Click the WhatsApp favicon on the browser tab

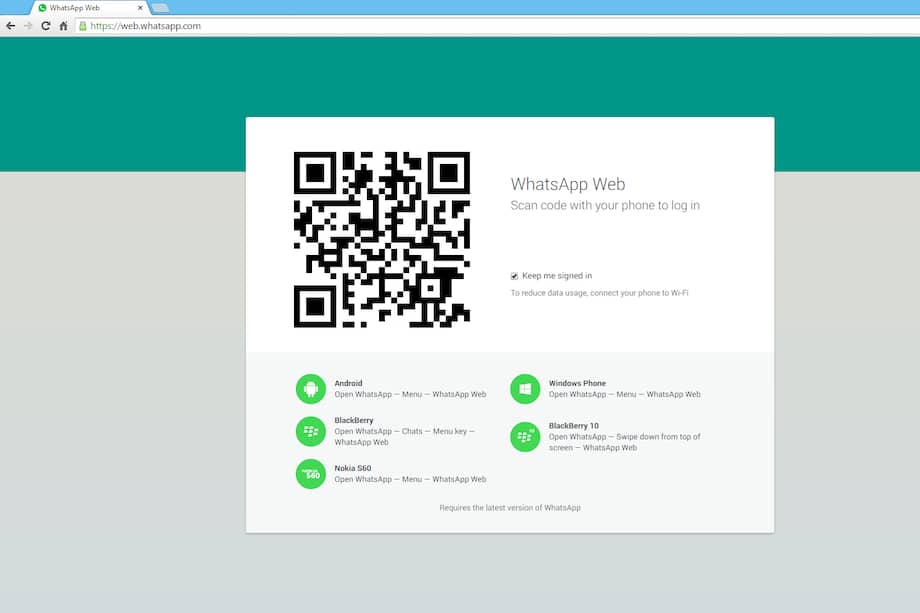pyautogui.click(x=41, y=7)
